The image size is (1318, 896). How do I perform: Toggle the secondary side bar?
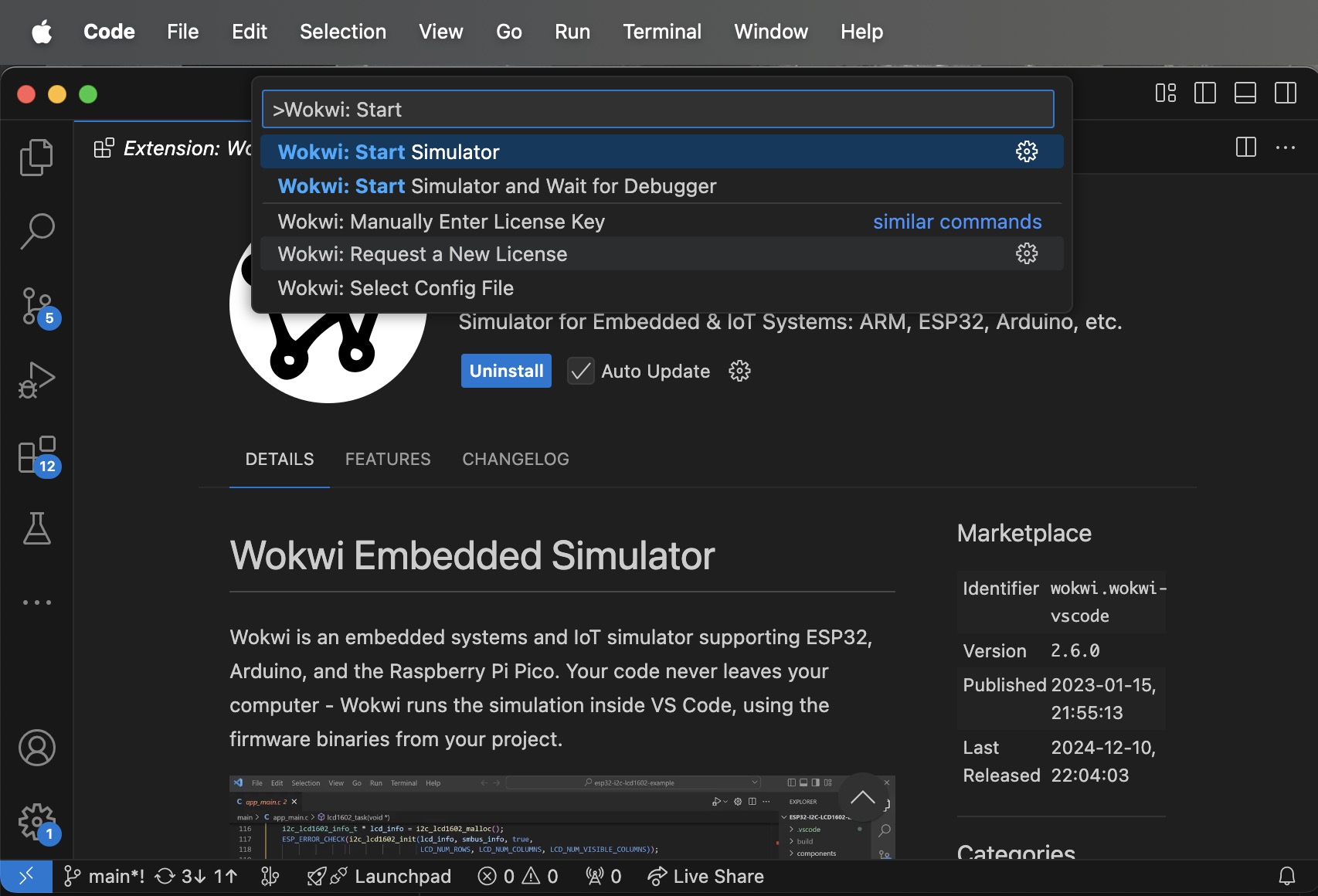[x=1286, y=93]
